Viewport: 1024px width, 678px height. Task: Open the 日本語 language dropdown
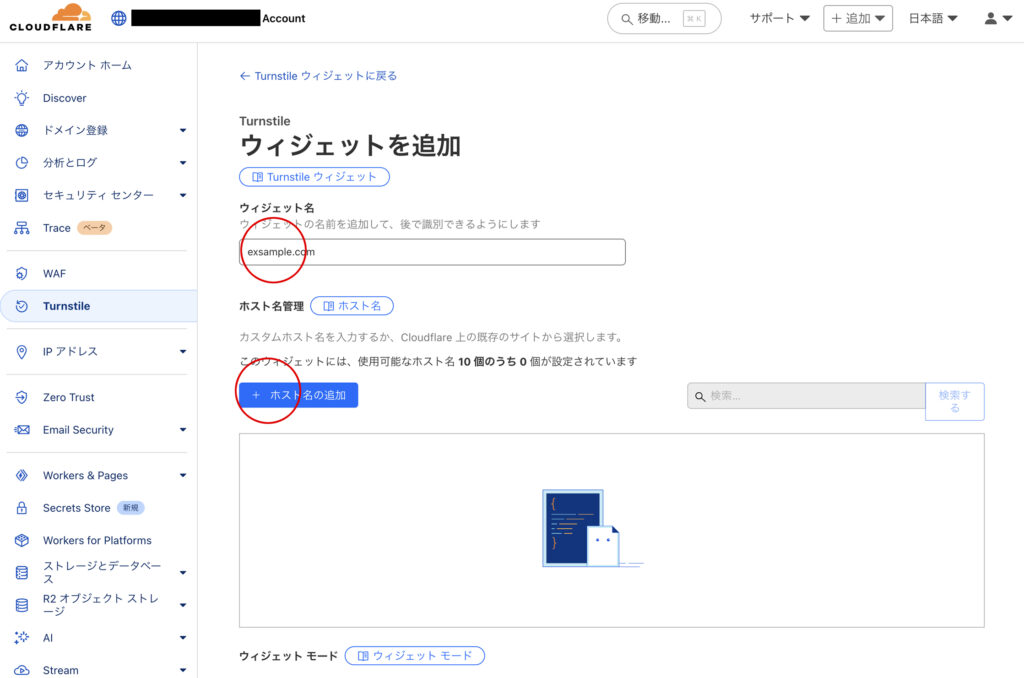point(933,18)
